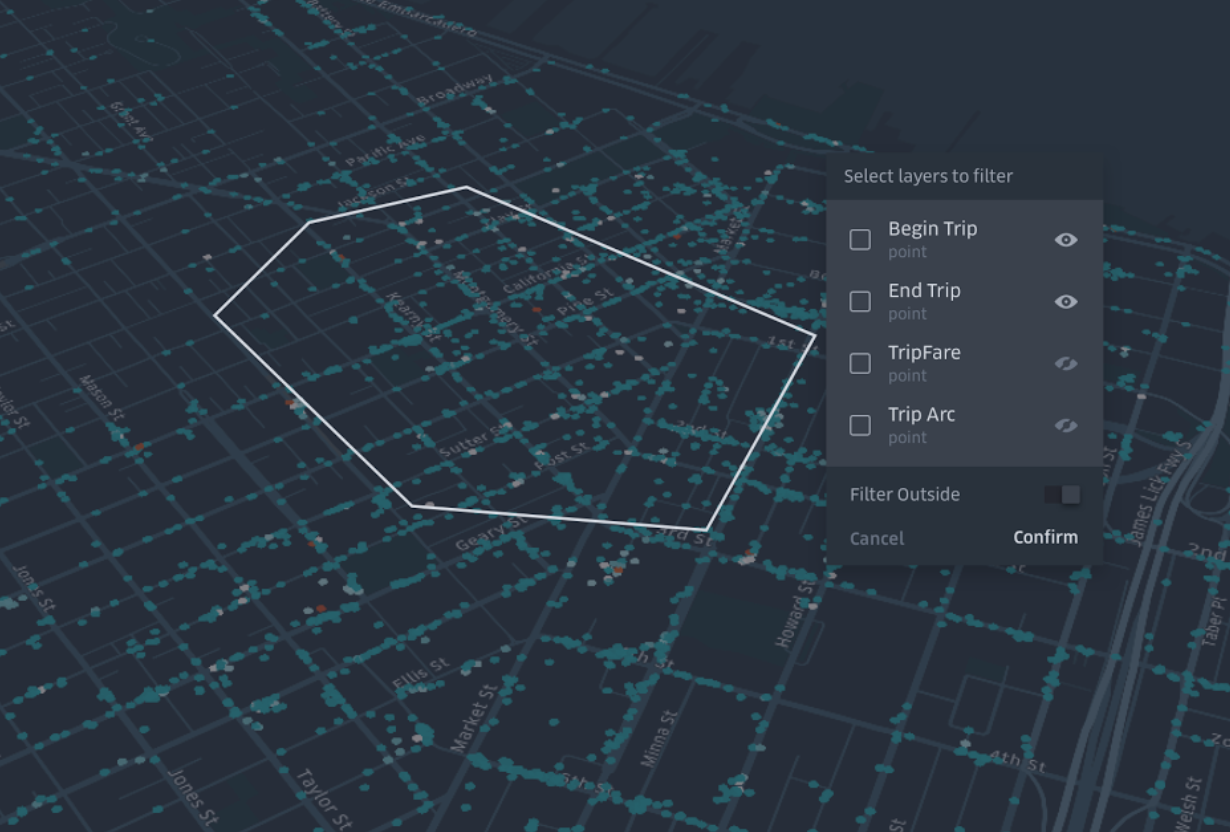Click the TripFare layer name
This screenshot has height=832, width=1230.
[924, 353]
